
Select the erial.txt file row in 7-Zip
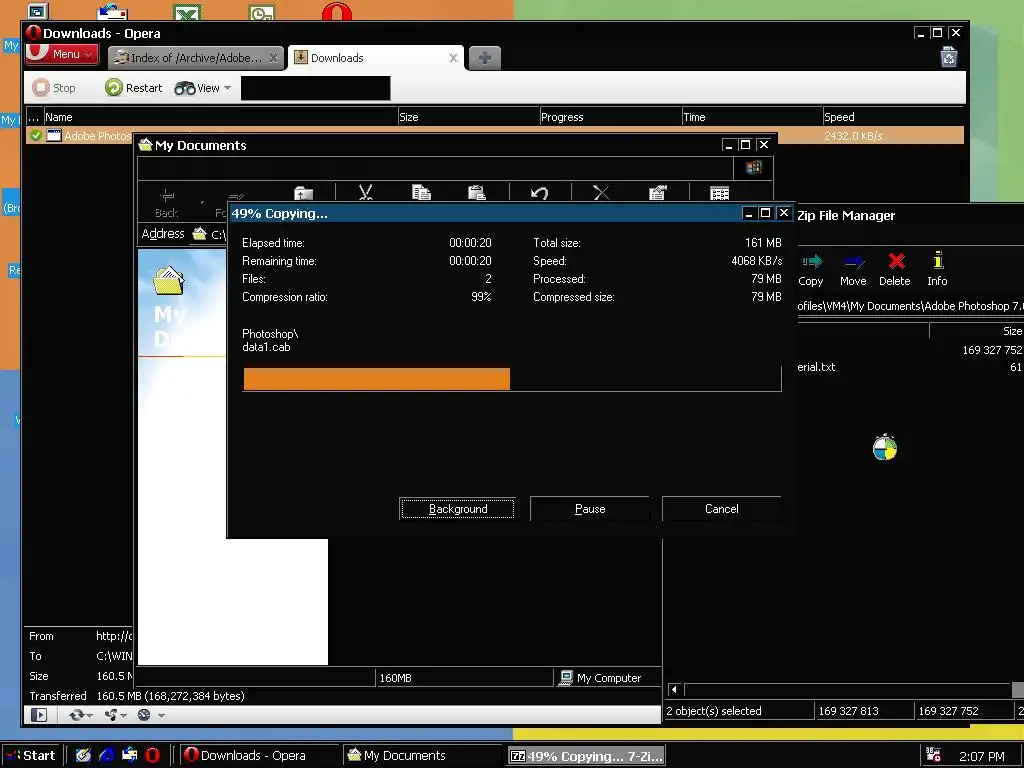click(910, 367)
